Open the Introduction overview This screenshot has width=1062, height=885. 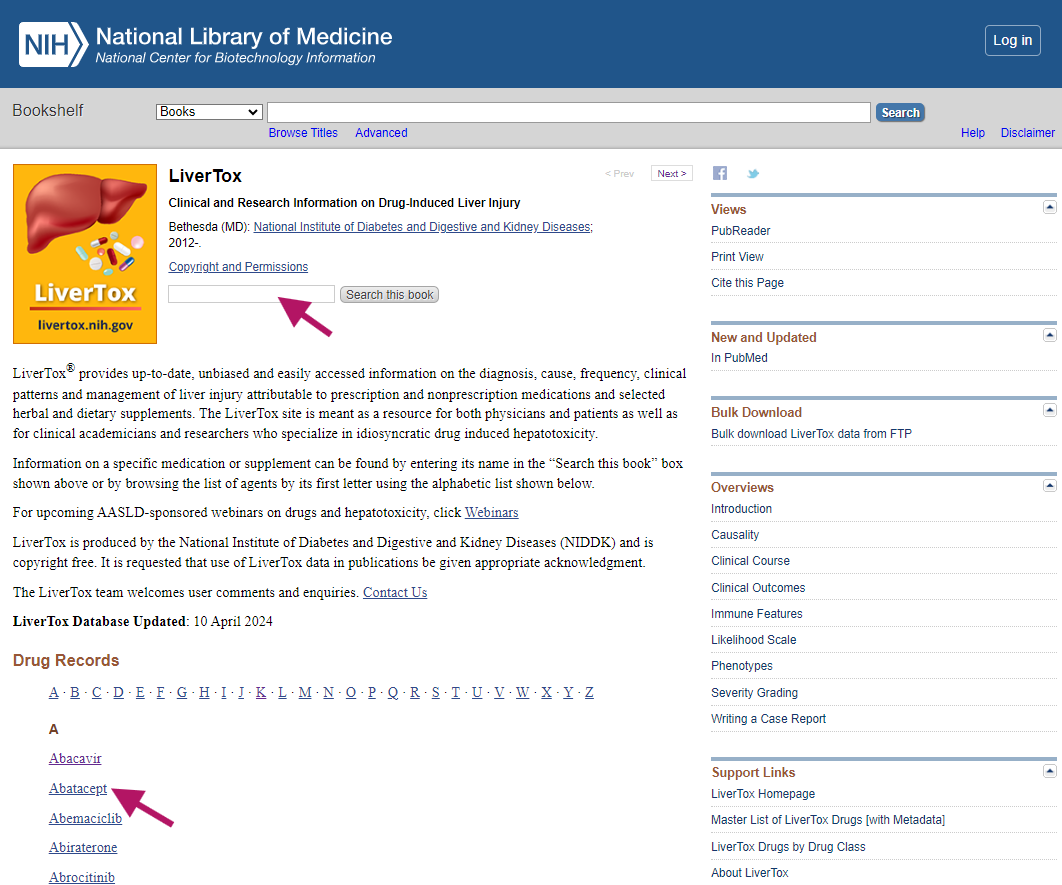pos(741,509)
